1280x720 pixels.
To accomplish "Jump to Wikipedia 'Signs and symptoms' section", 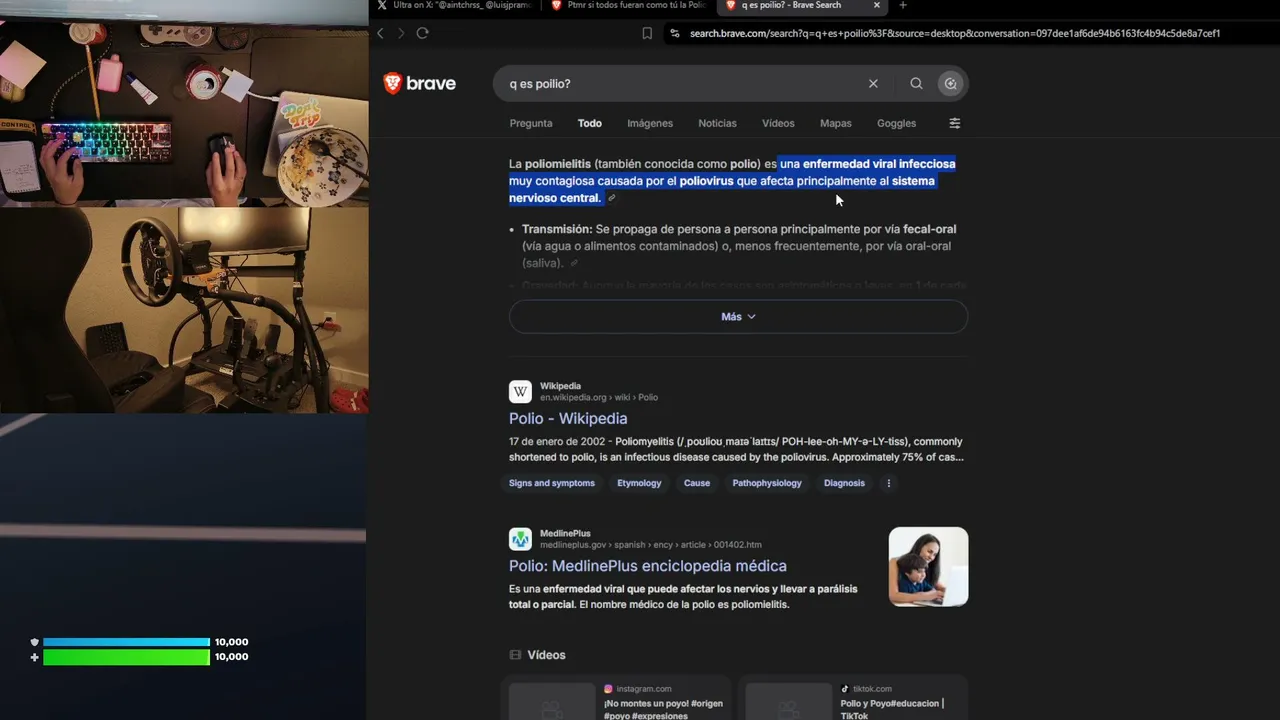I will [x=552, y=483].
